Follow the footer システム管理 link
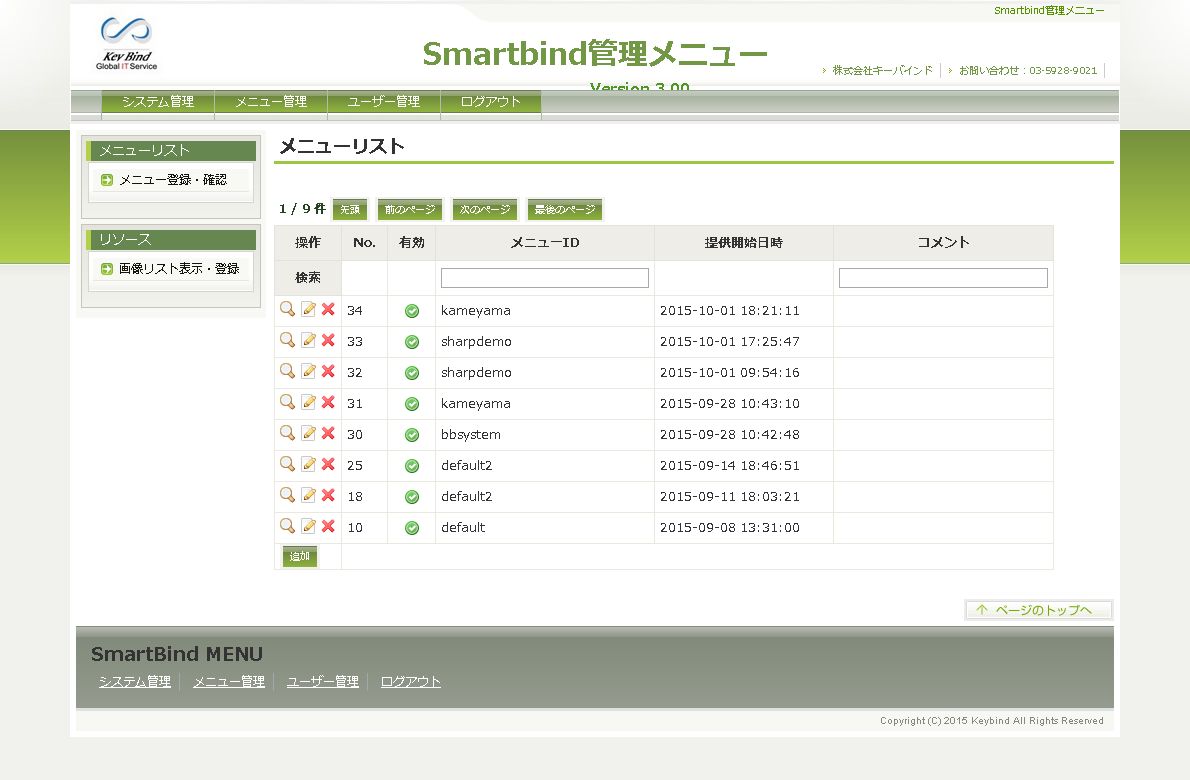Viewport: 1190px width, 780px height. tap(135, 681)
